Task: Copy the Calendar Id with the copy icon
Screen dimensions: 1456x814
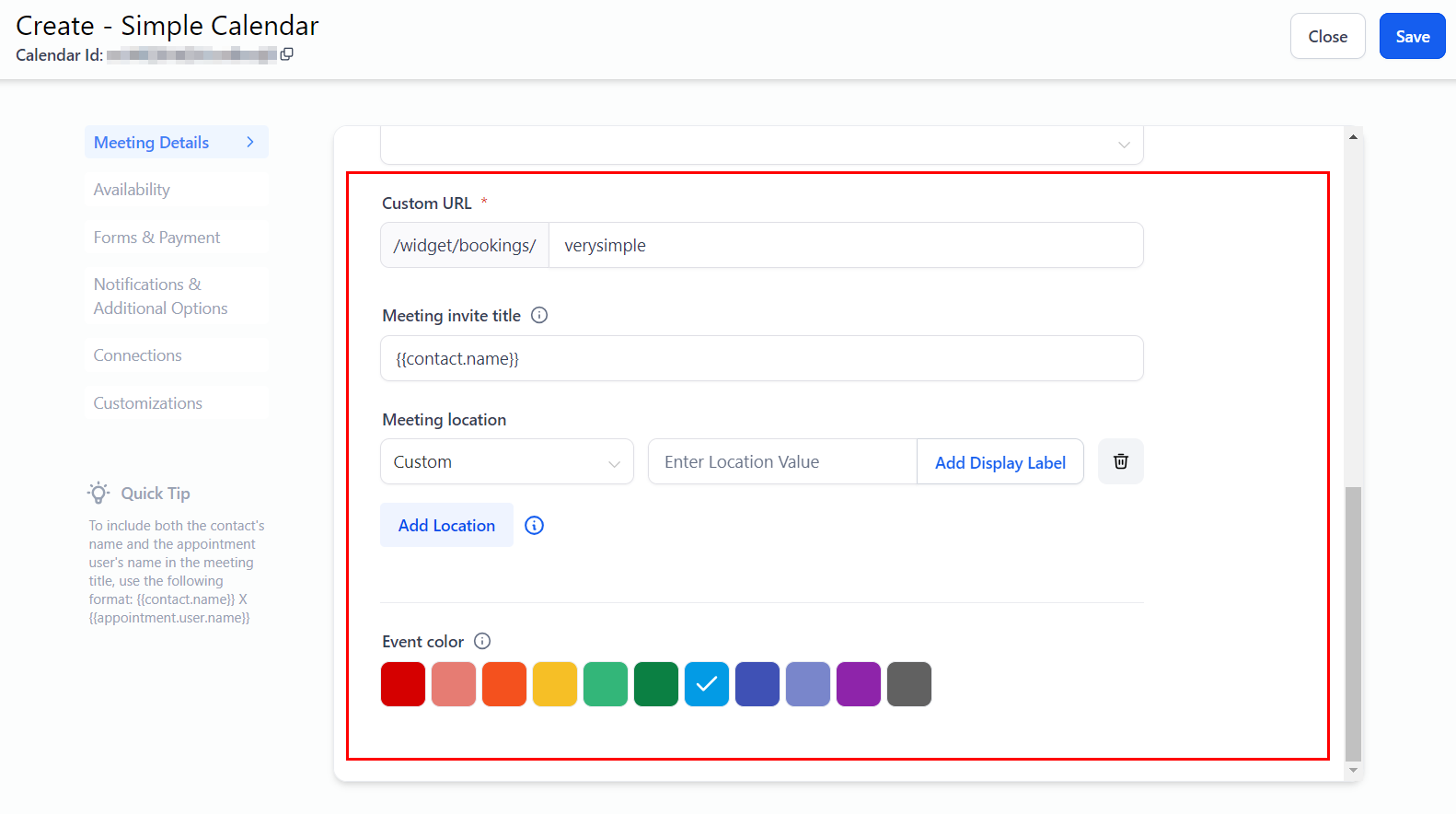Action: click(x=286, y=54)
